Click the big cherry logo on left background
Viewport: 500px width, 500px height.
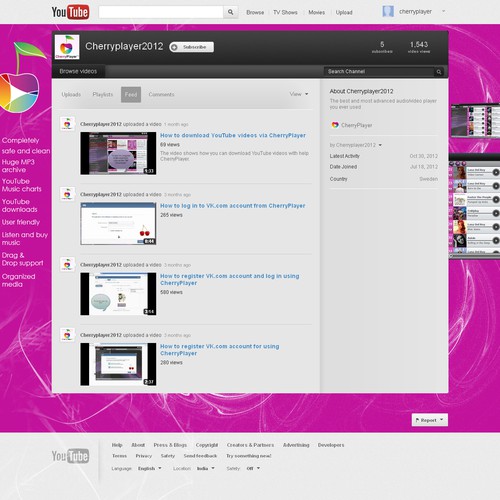23,77
